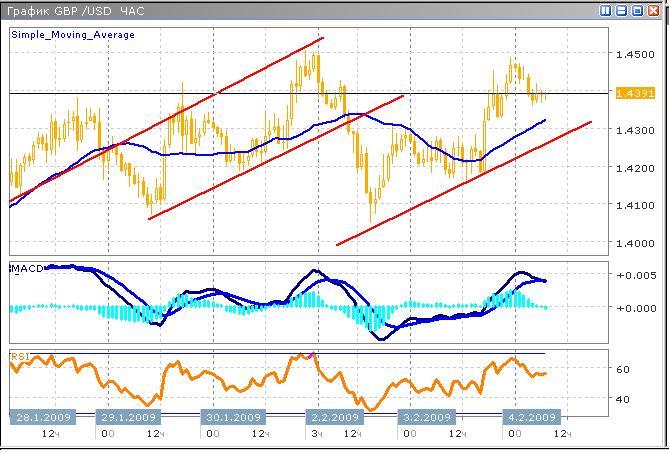Select the RSI indicator label
The image size is (669, 452).
(20, 356)
